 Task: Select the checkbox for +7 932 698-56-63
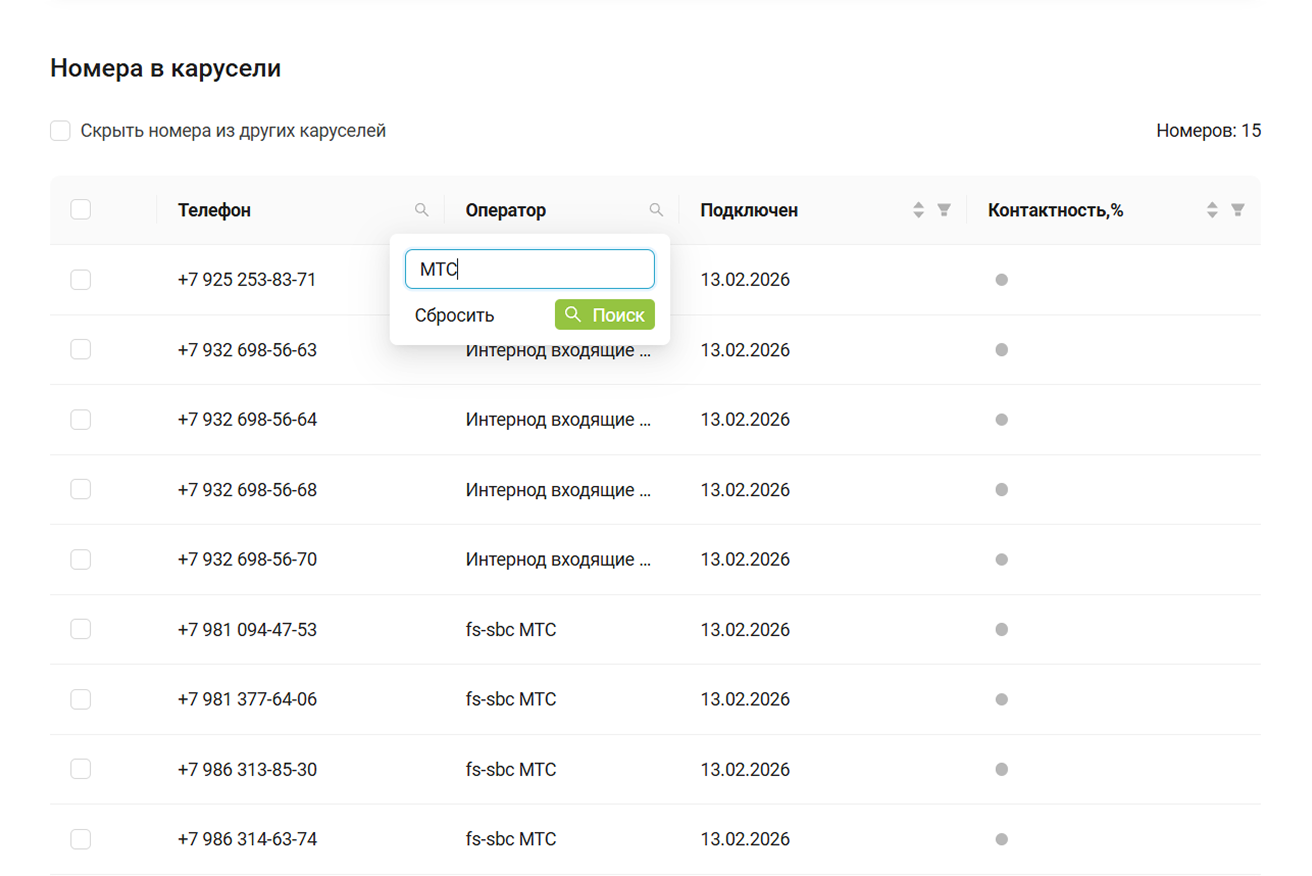click(x=81, y=350)
